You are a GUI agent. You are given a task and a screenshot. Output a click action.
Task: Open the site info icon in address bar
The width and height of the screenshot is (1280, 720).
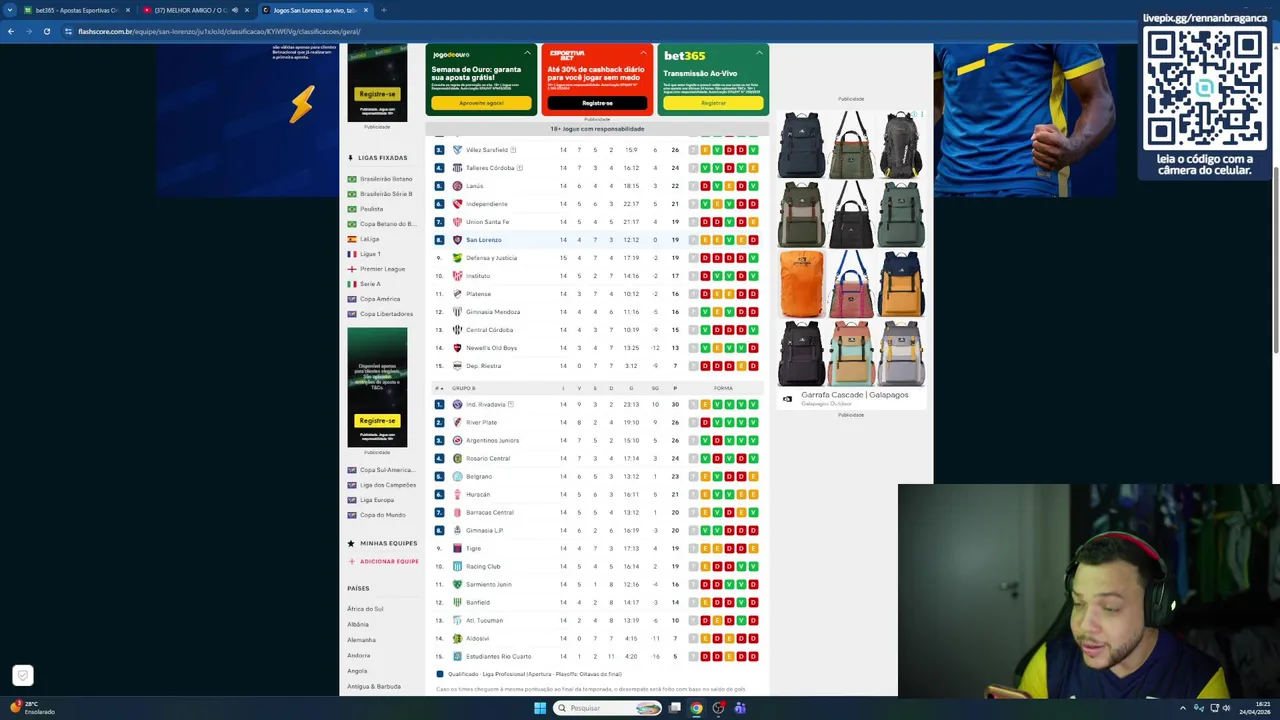coord(68,31)
